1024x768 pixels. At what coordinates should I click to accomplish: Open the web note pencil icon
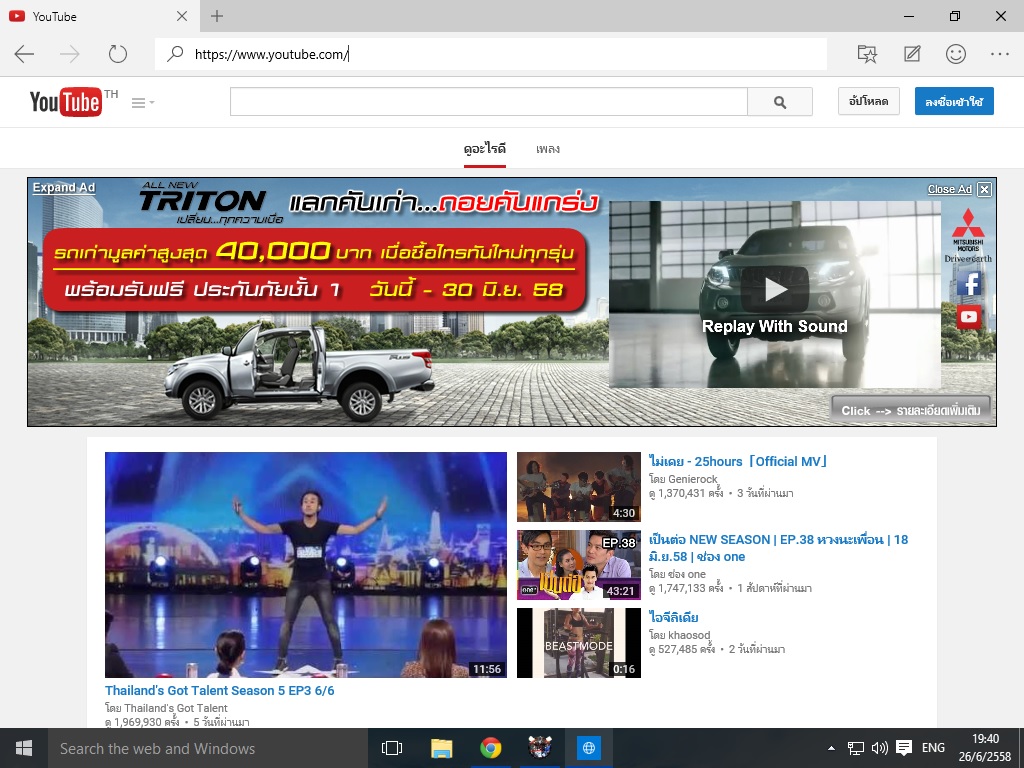click(912, 54)
